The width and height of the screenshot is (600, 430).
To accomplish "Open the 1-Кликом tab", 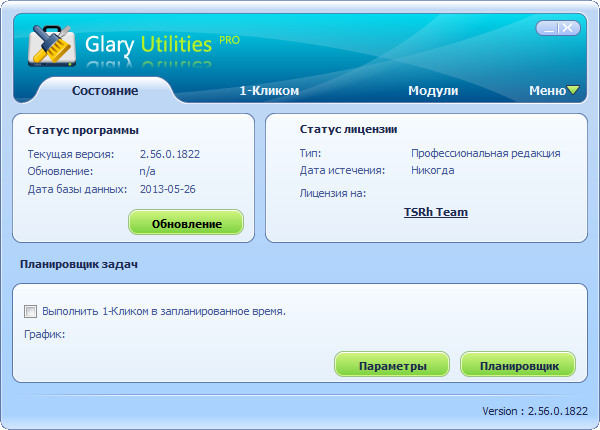I will [x=269, y=91].
